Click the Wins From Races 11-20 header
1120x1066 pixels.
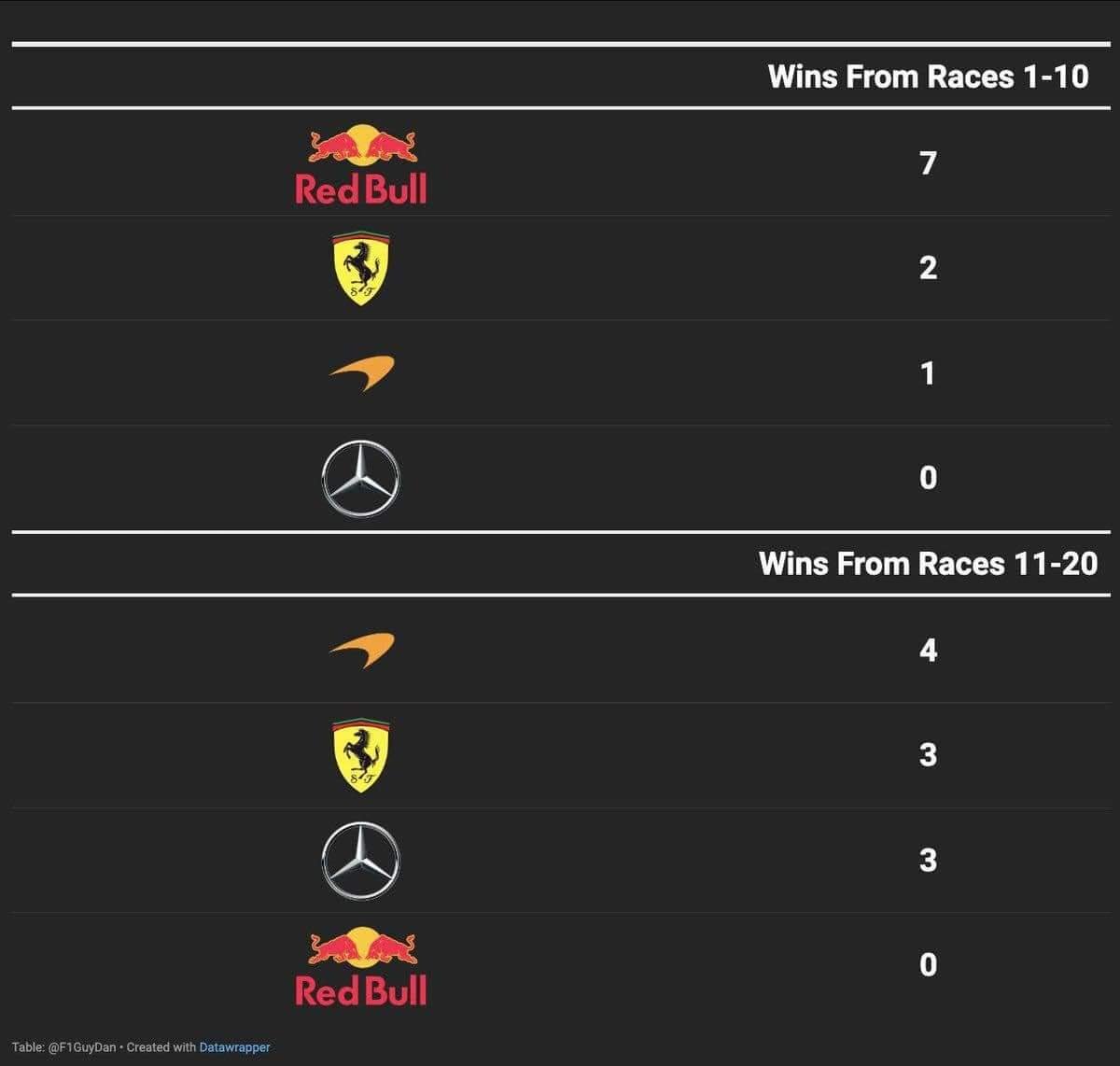(929, 564)
